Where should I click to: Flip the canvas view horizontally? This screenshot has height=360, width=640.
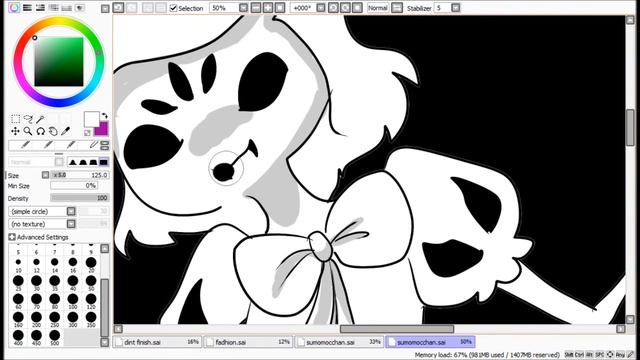tap(397, 8)
